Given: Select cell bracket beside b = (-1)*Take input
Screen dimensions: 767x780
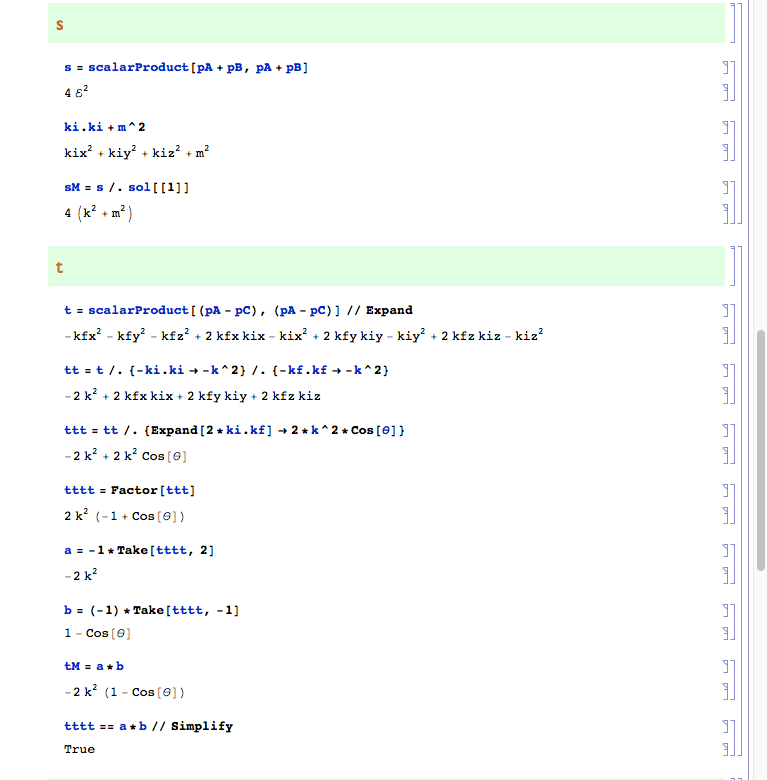Looking at the screenshot, I should tap(726, 610).
